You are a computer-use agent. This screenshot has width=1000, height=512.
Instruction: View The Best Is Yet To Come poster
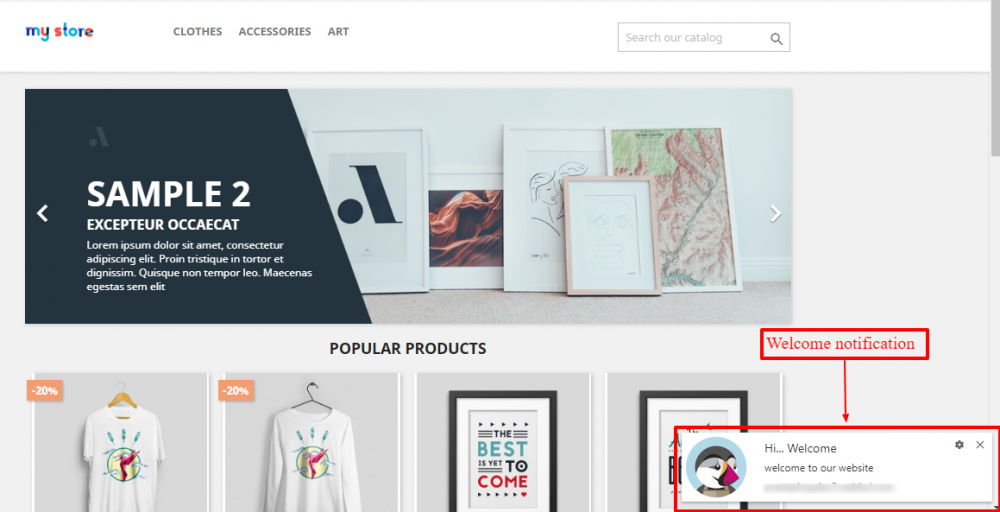click(503, 443)
